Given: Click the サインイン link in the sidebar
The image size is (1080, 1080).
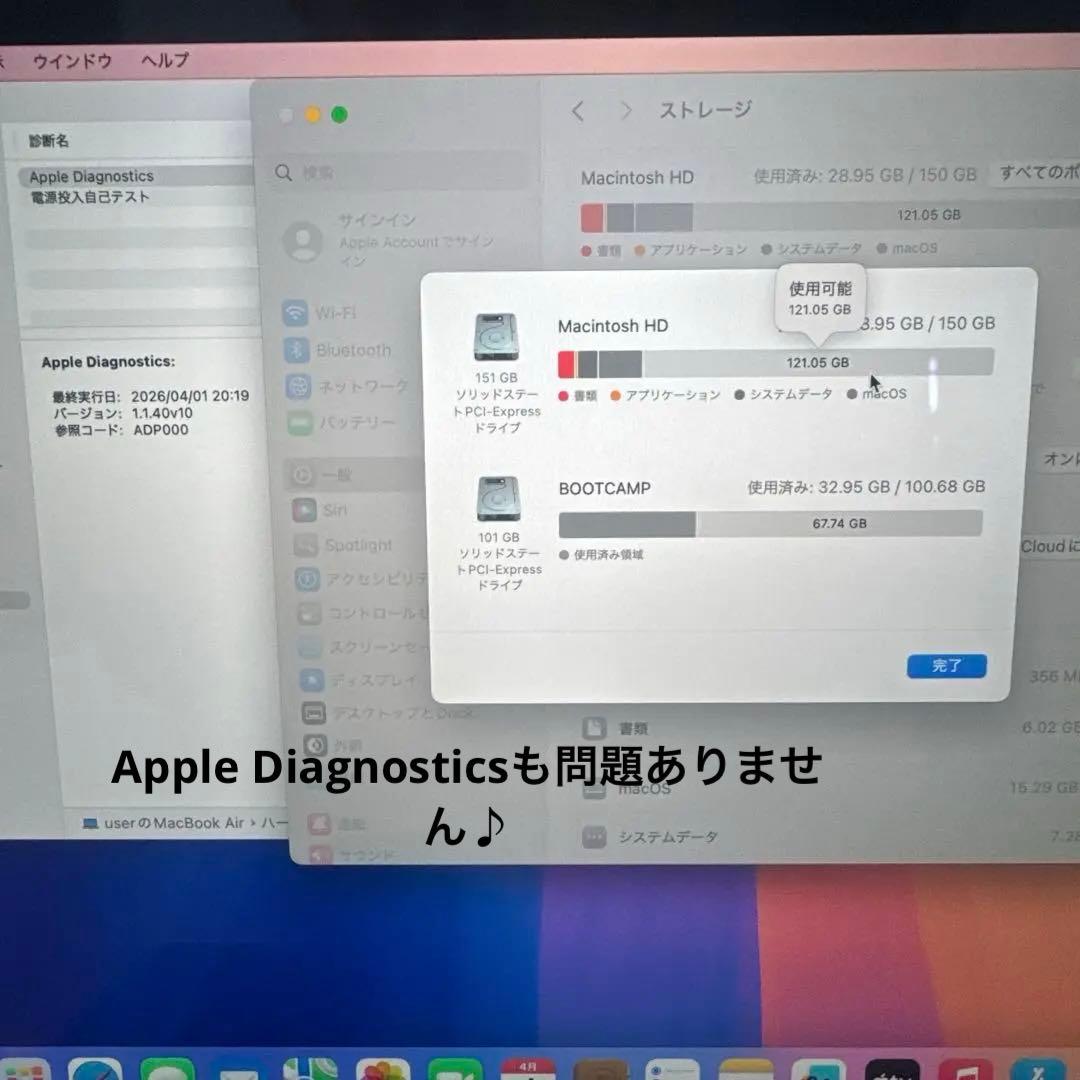Looking at the screenshot, I should point(377,220).
